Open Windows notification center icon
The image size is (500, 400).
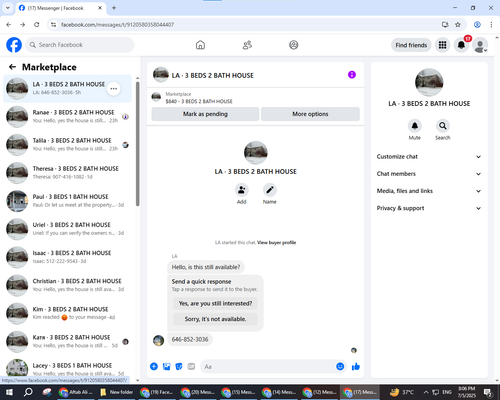[x=488, y=392]
